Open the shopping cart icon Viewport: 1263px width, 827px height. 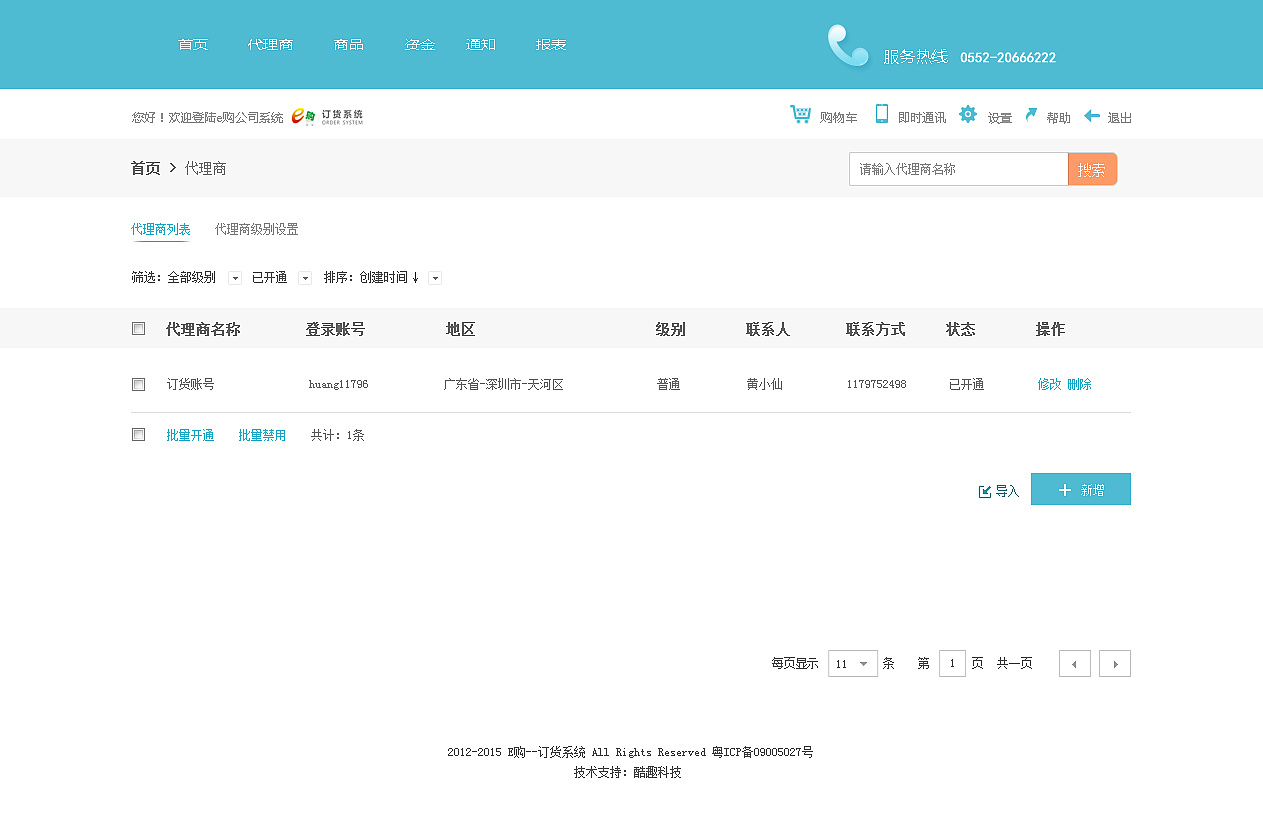(800, 115)
